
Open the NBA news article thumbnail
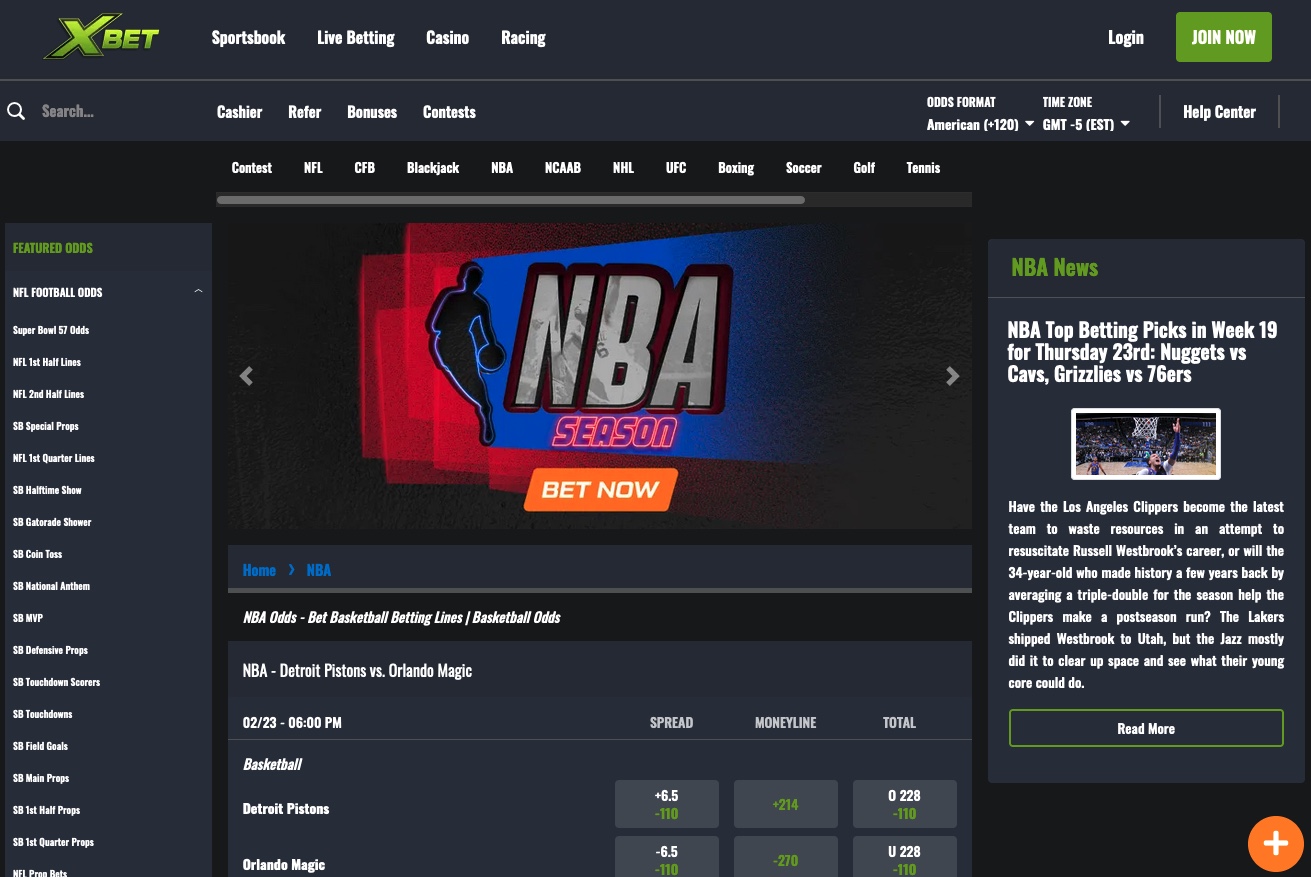click(x=1146, y=444)
